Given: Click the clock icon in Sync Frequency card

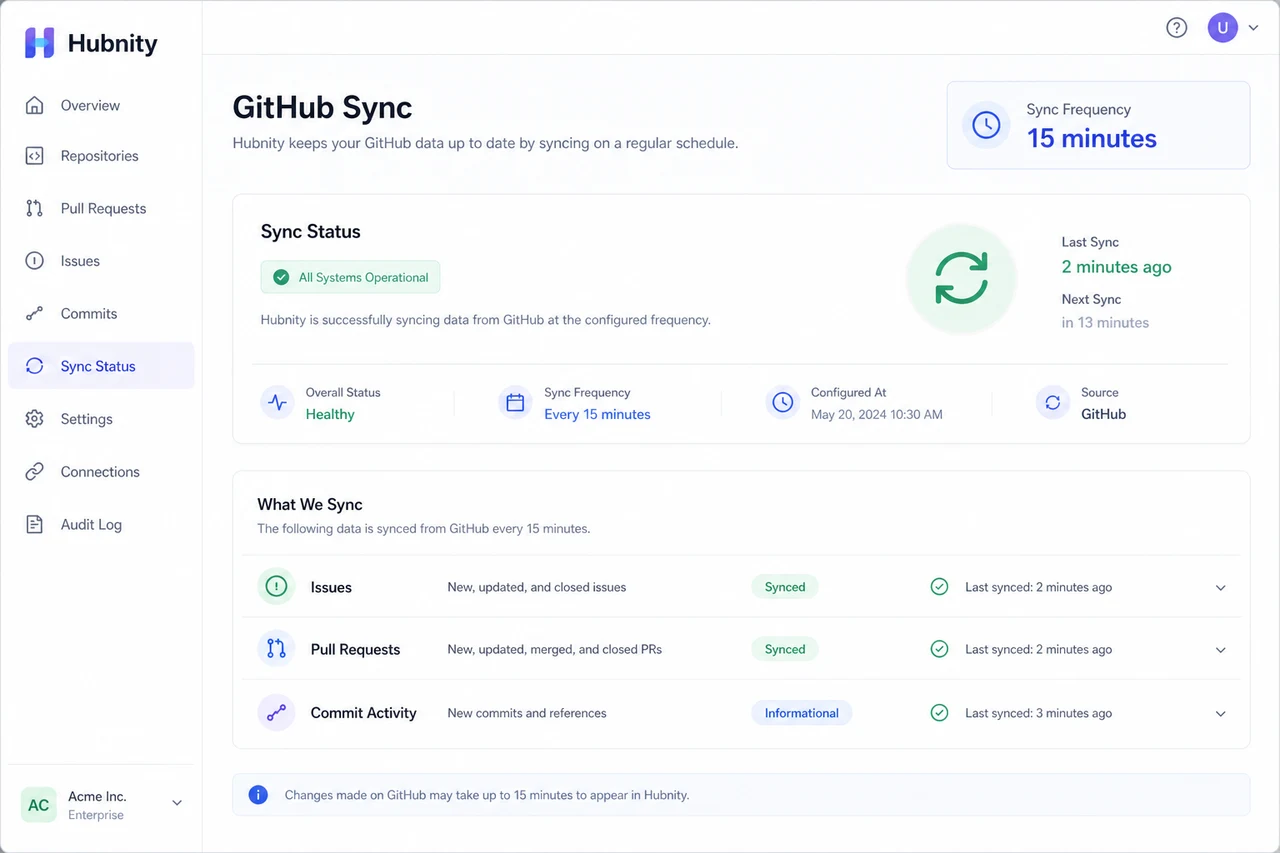Looking at the screenshot, I should [986, 125].
